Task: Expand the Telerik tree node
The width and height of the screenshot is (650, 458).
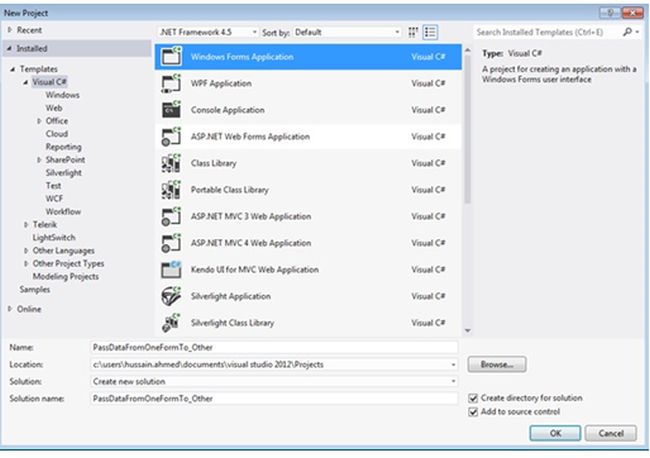Action: tap(26, 225)
